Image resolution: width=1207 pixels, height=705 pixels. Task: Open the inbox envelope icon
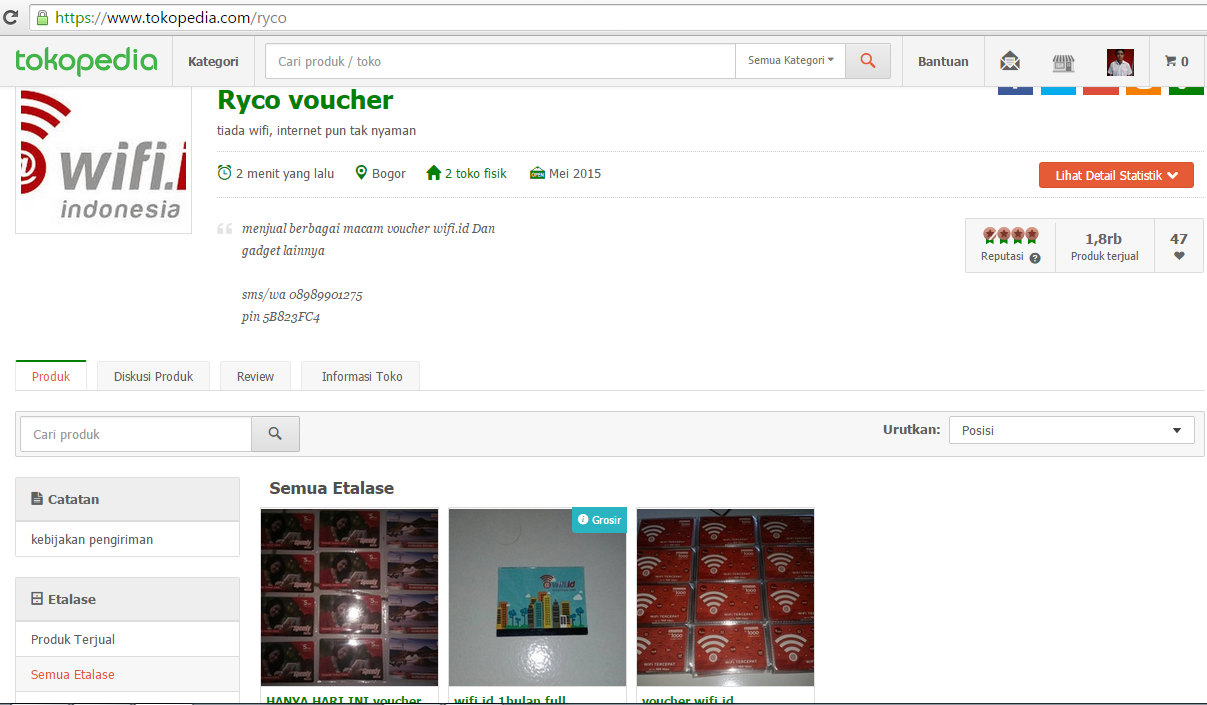[x=1010, y=62]
